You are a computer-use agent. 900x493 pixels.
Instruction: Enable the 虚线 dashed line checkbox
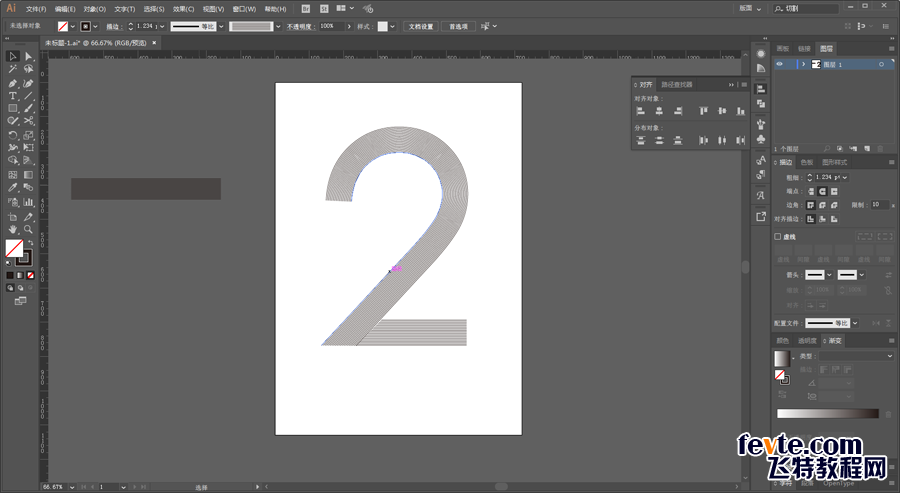click(x=778, y=236)
